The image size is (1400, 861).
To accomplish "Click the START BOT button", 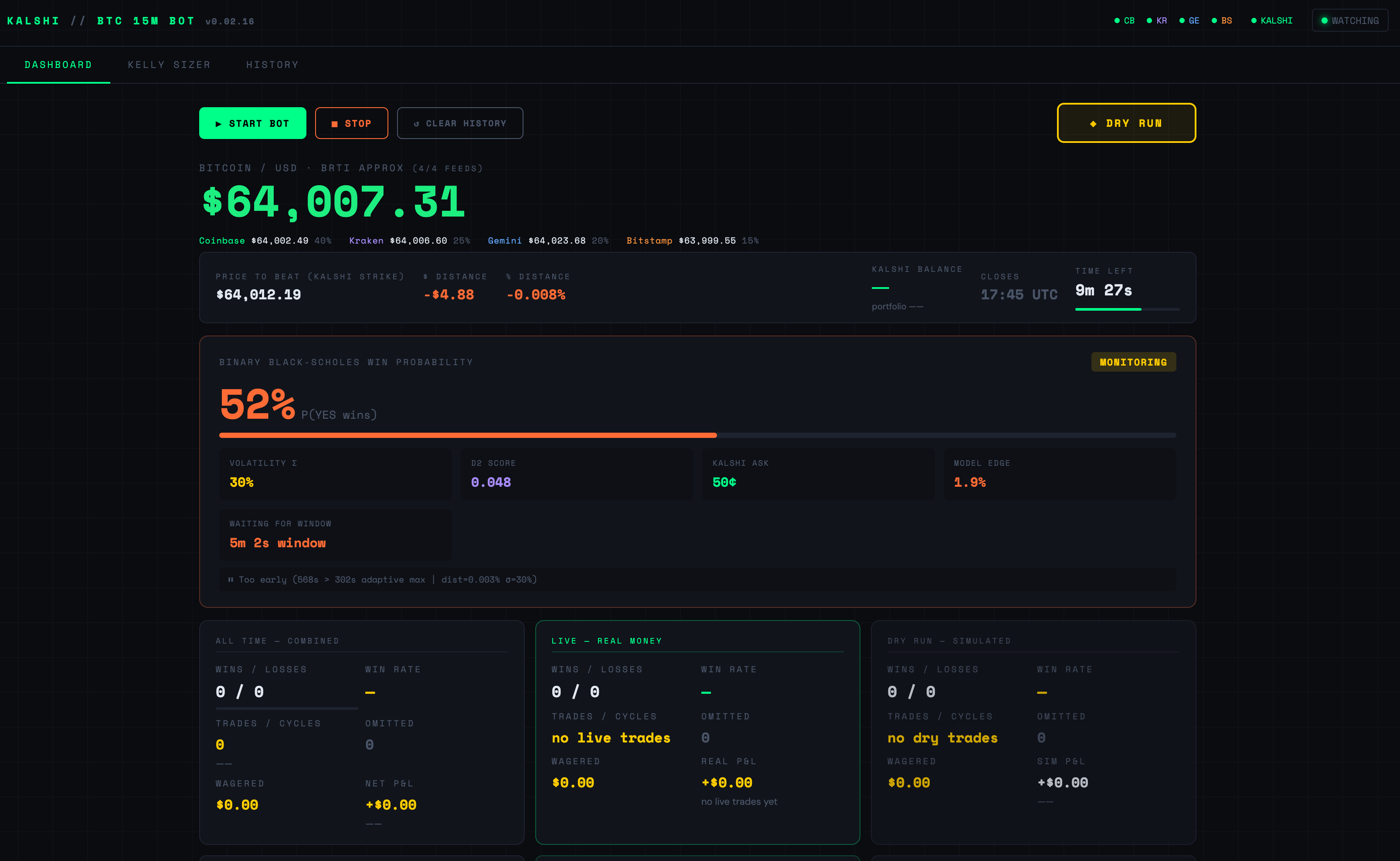I will (252, 123).
